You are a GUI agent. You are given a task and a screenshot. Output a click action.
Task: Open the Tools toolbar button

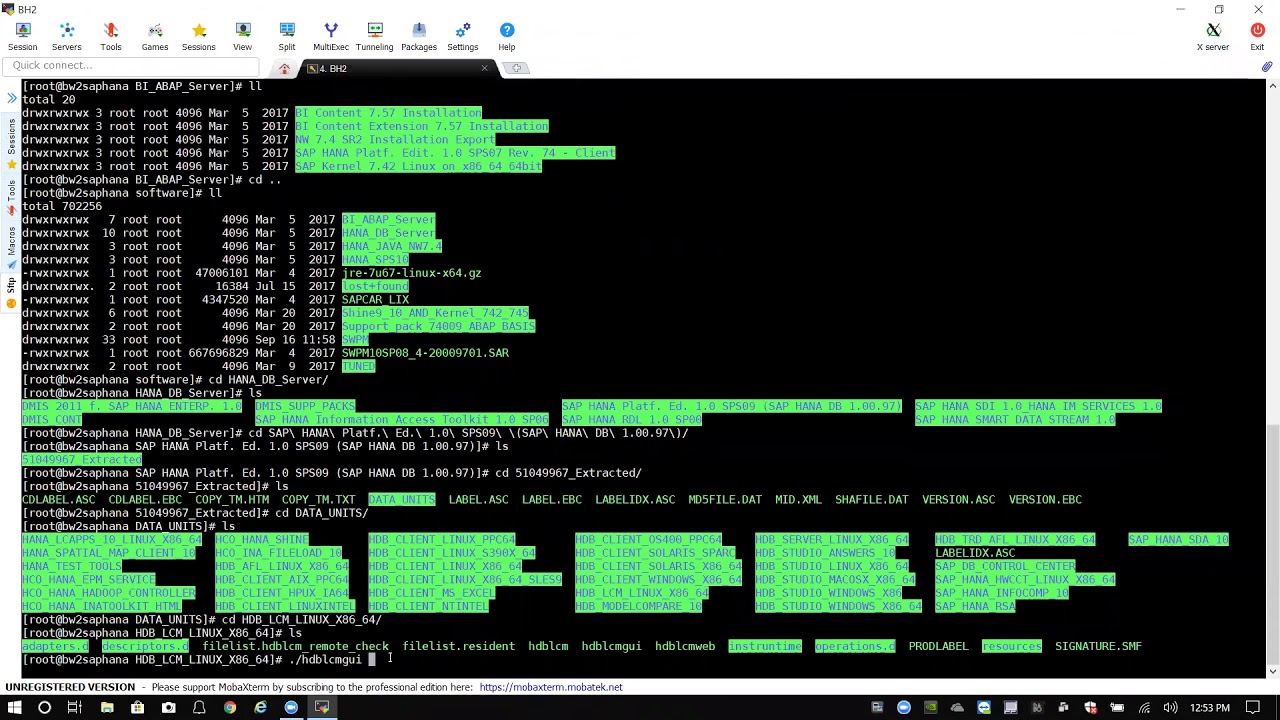point(111,37)
